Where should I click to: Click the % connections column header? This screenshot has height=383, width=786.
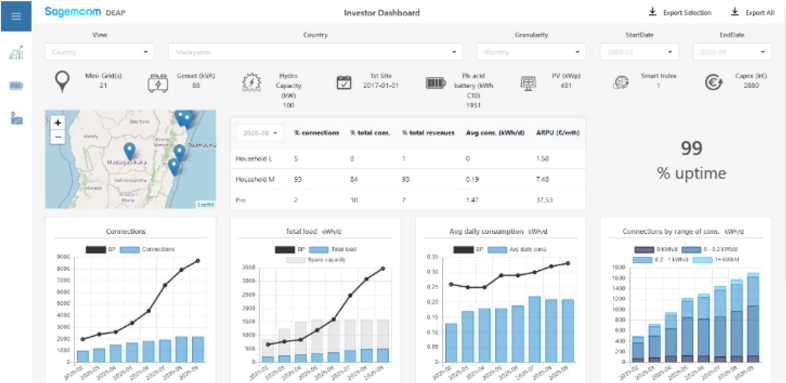[316, 133]
